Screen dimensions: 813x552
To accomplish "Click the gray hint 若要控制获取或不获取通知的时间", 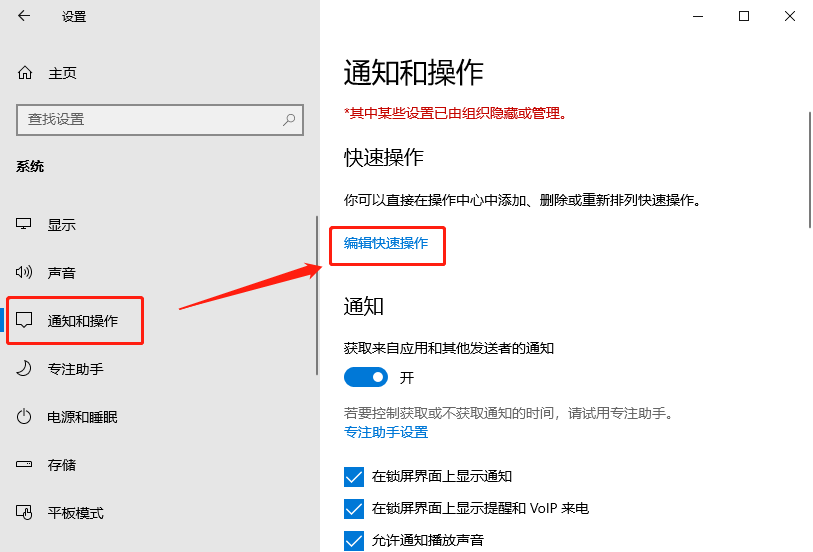I will (509, 413).
